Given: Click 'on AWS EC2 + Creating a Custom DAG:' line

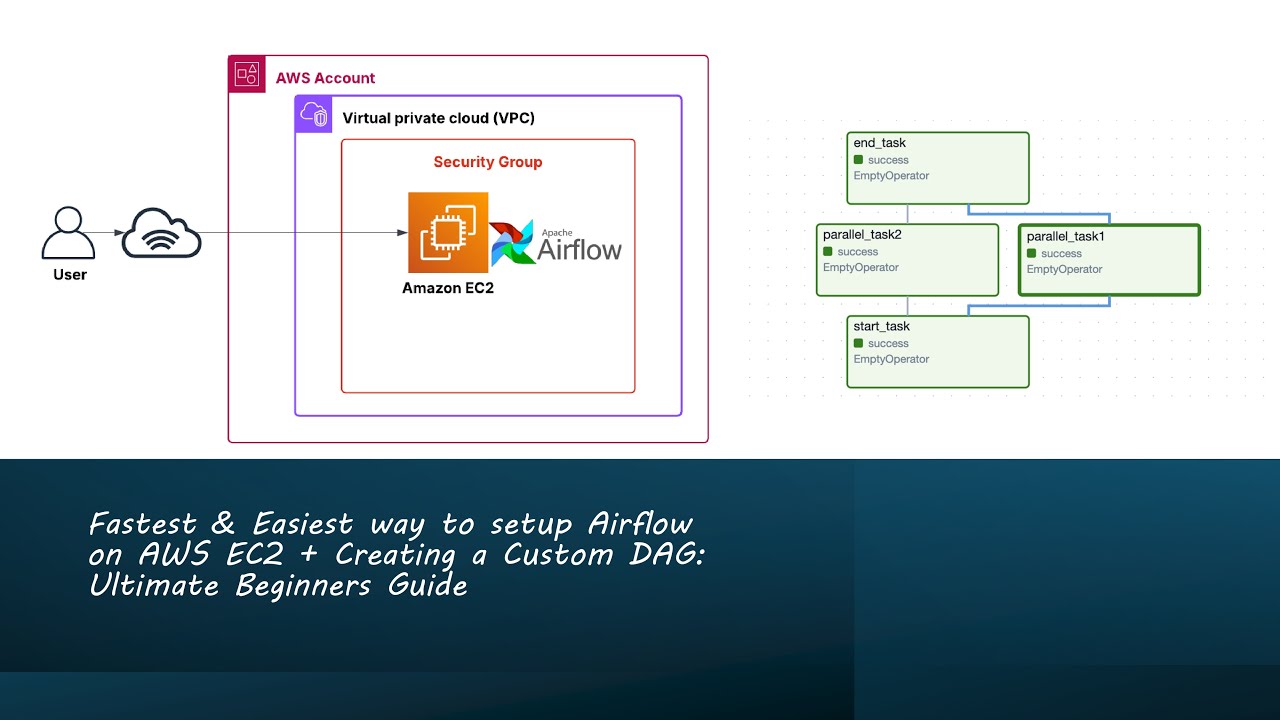Looking at the screenshot, I should 396,555.
